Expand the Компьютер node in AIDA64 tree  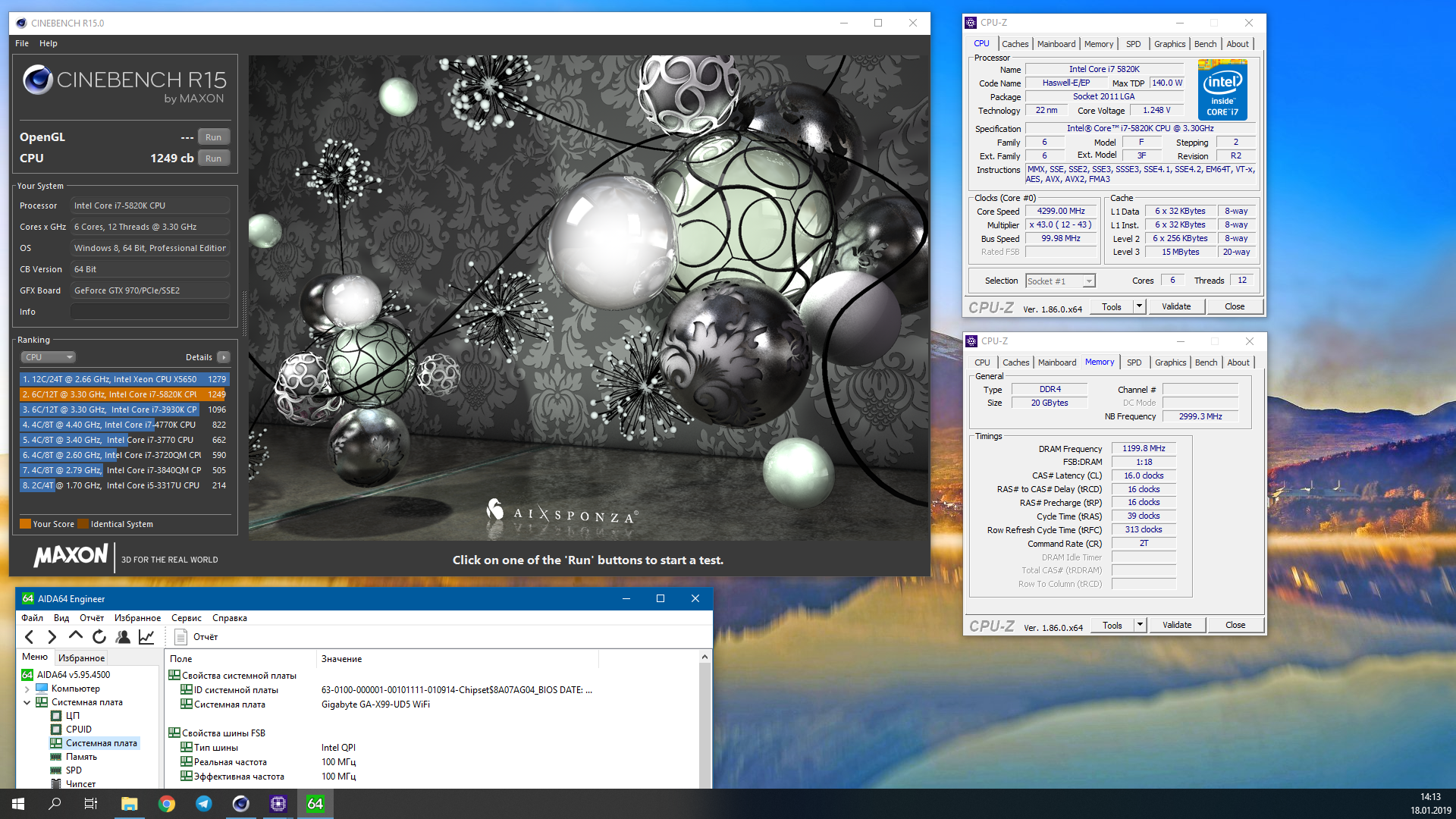tap(27, 689)
